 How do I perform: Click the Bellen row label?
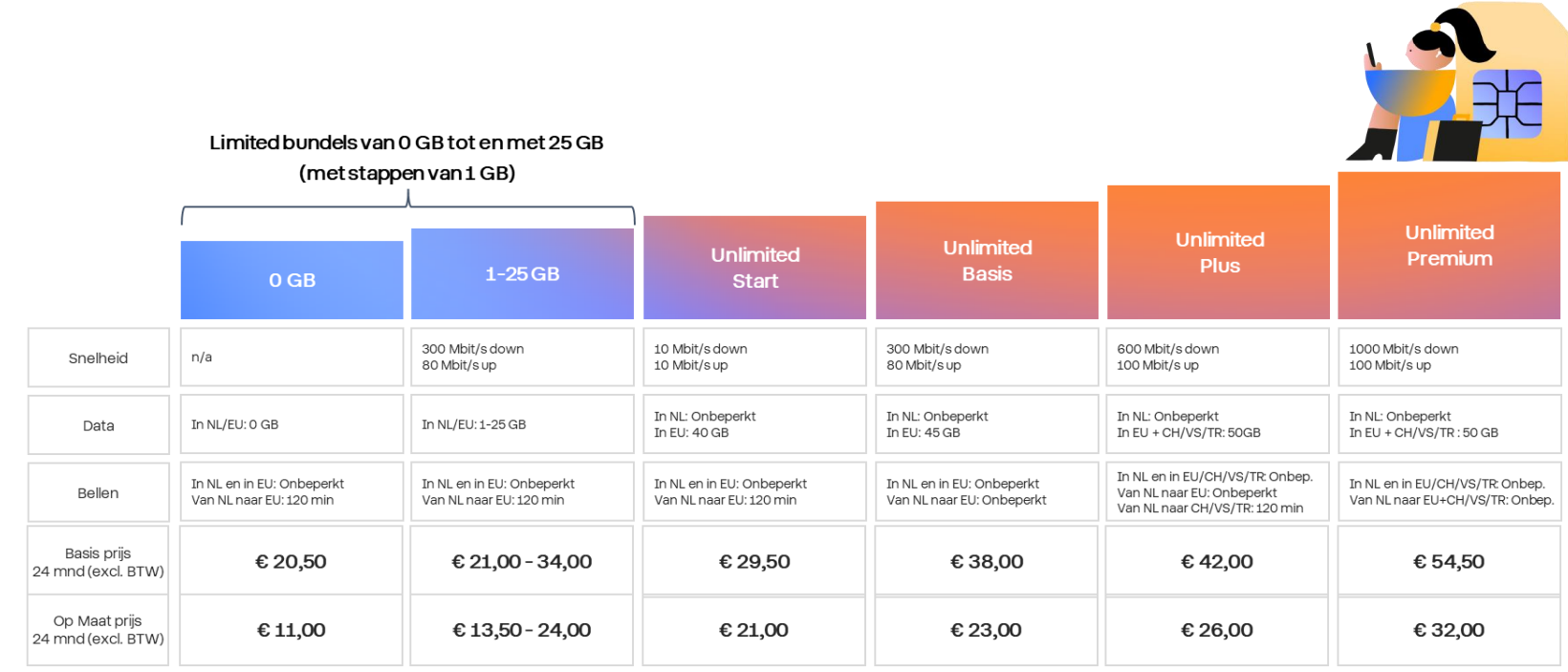pyautogui.click(x=98, y=493)
